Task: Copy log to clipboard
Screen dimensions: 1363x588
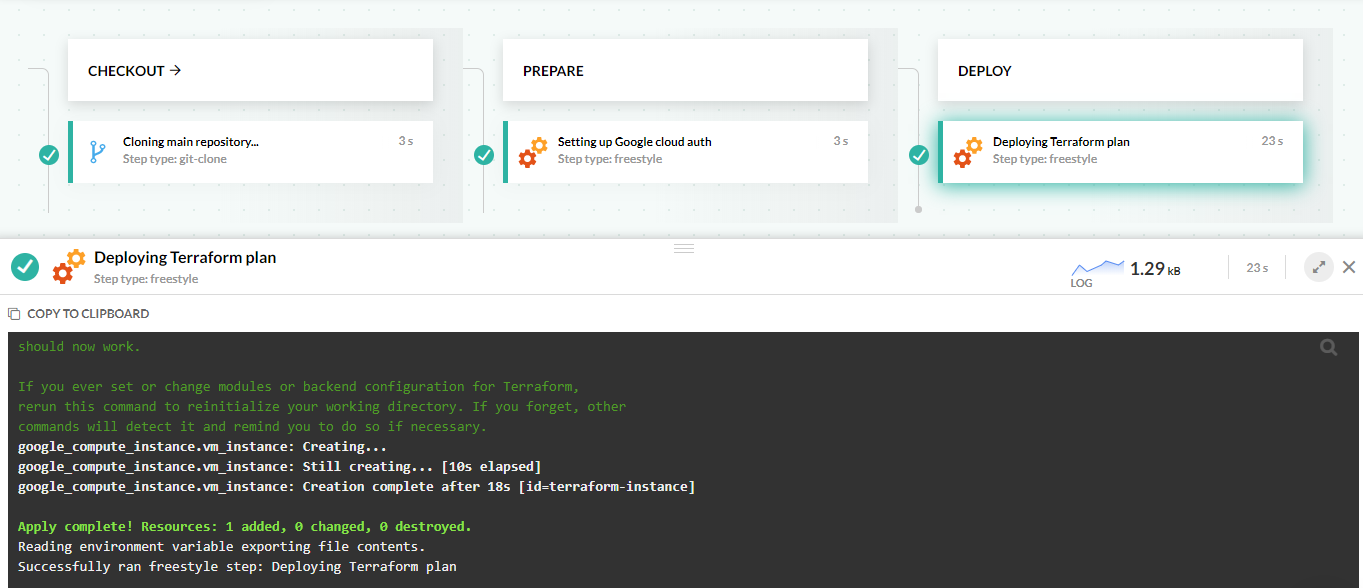Action: (x=79, y=314)
